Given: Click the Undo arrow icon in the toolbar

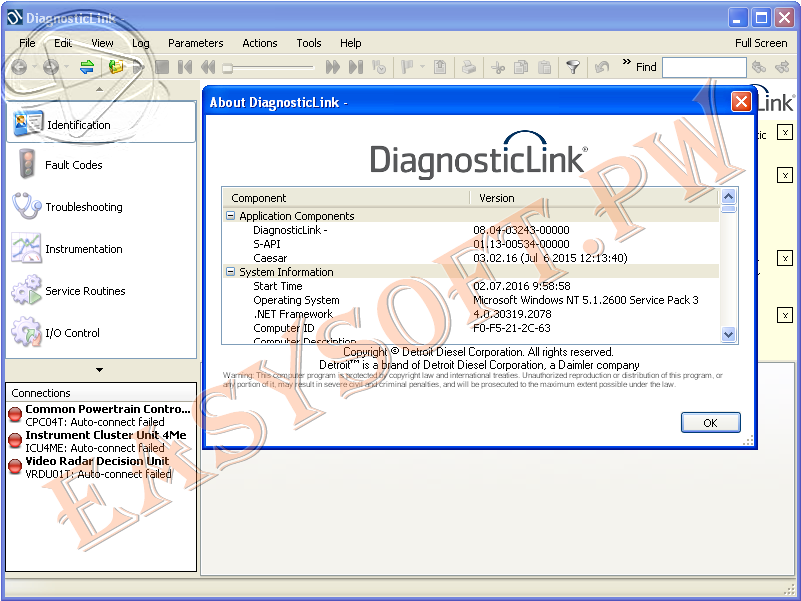Looking at the screenshot, I should (602, 67).
